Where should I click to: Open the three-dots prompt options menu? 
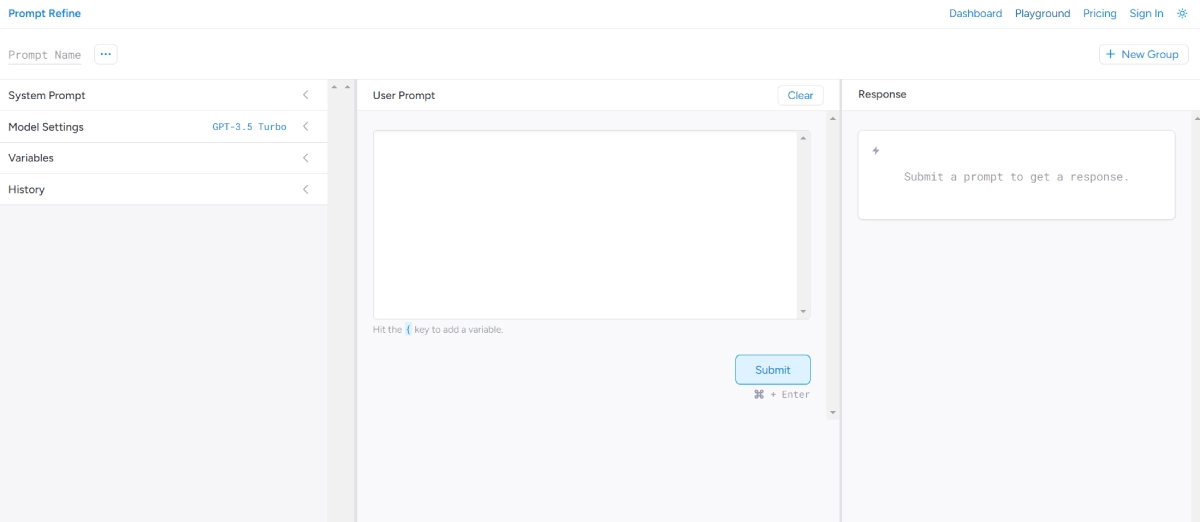(106, 54)
